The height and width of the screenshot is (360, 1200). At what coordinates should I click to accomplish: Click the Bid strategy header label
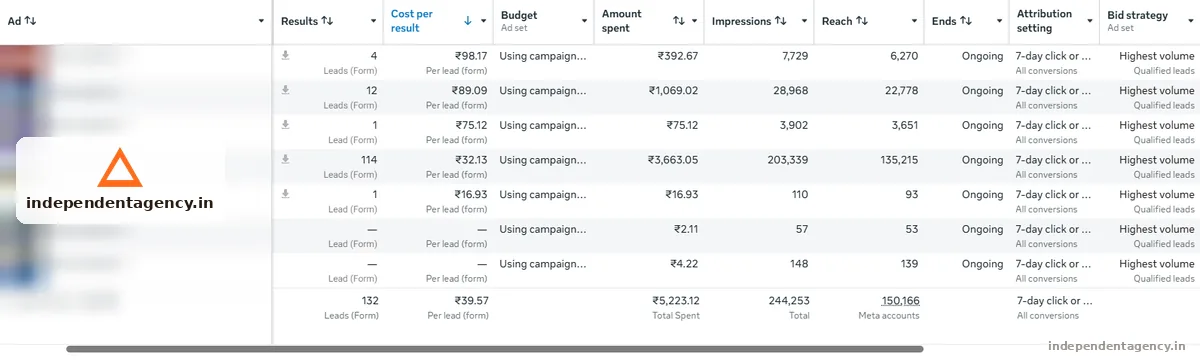[1138, 15]
